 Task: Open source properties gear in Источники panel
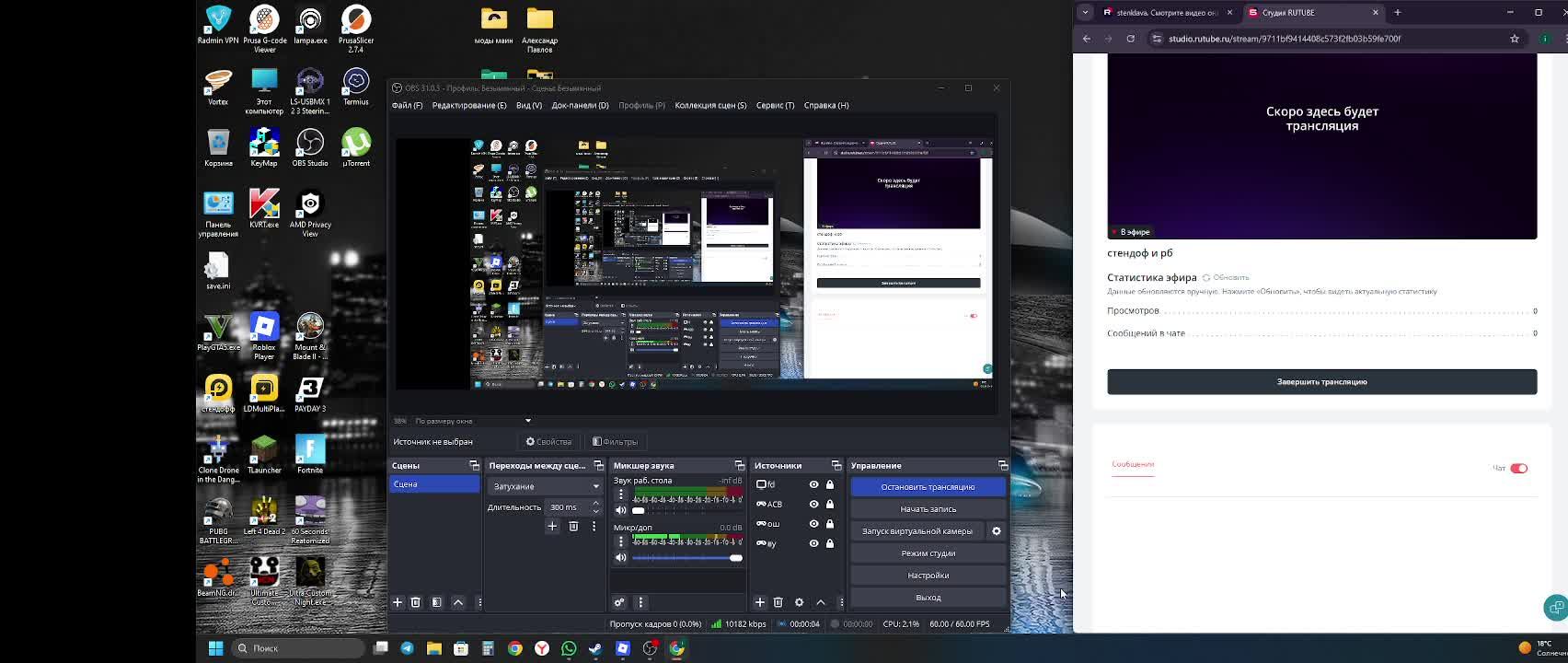[x=799, y=602]
